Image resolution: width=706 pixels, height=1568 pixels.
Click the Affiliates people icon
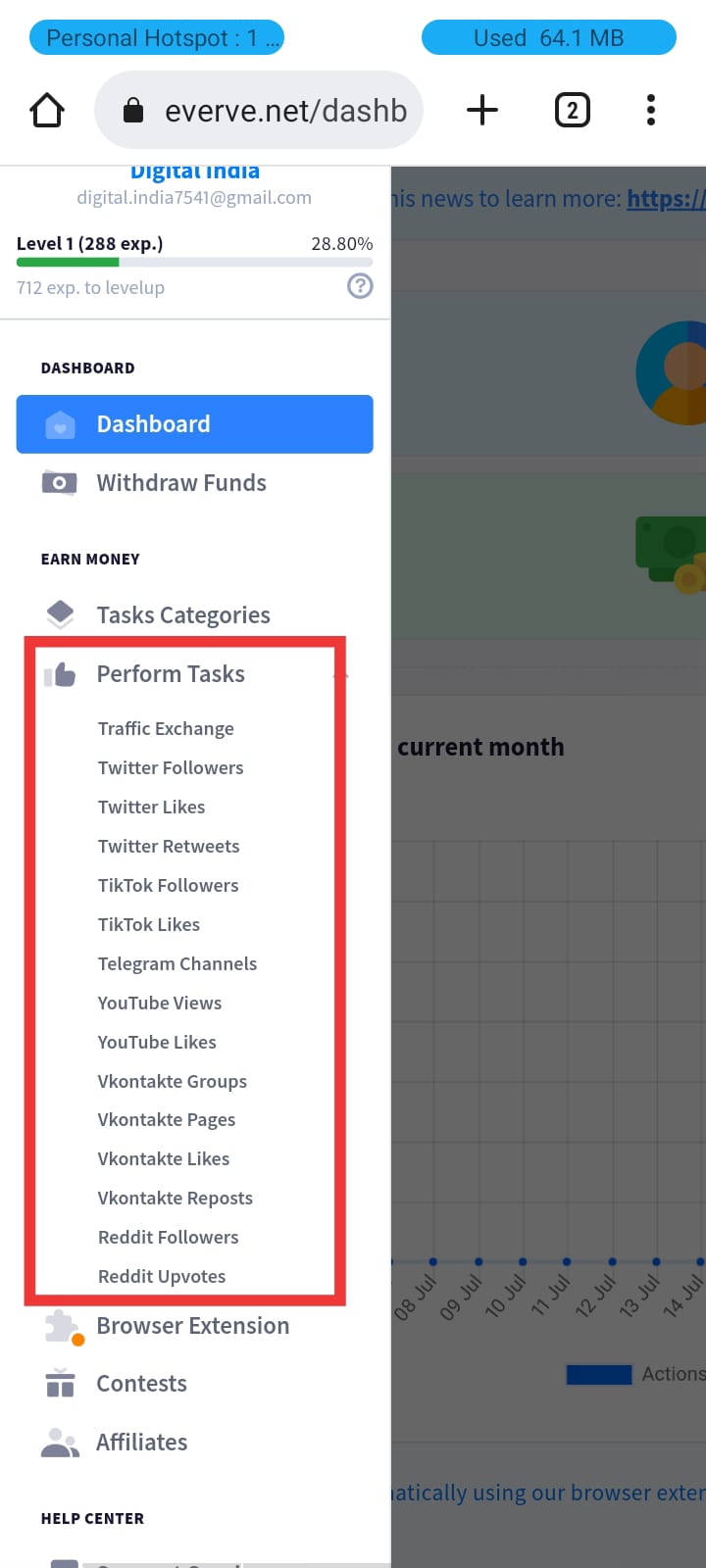(60, 1443)
